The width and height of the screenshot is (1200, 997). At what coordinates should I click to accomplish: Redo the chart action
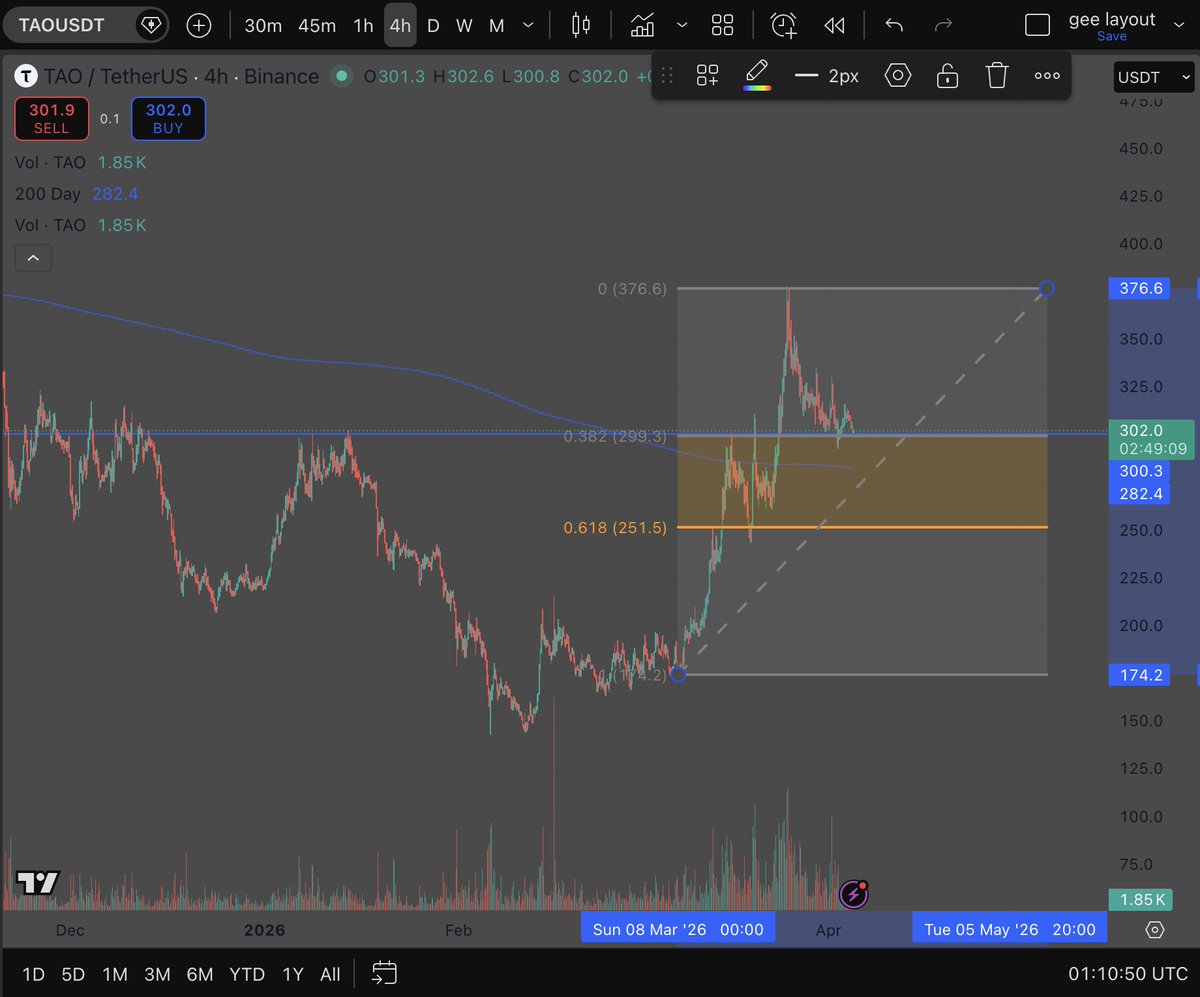click(942, 26)
